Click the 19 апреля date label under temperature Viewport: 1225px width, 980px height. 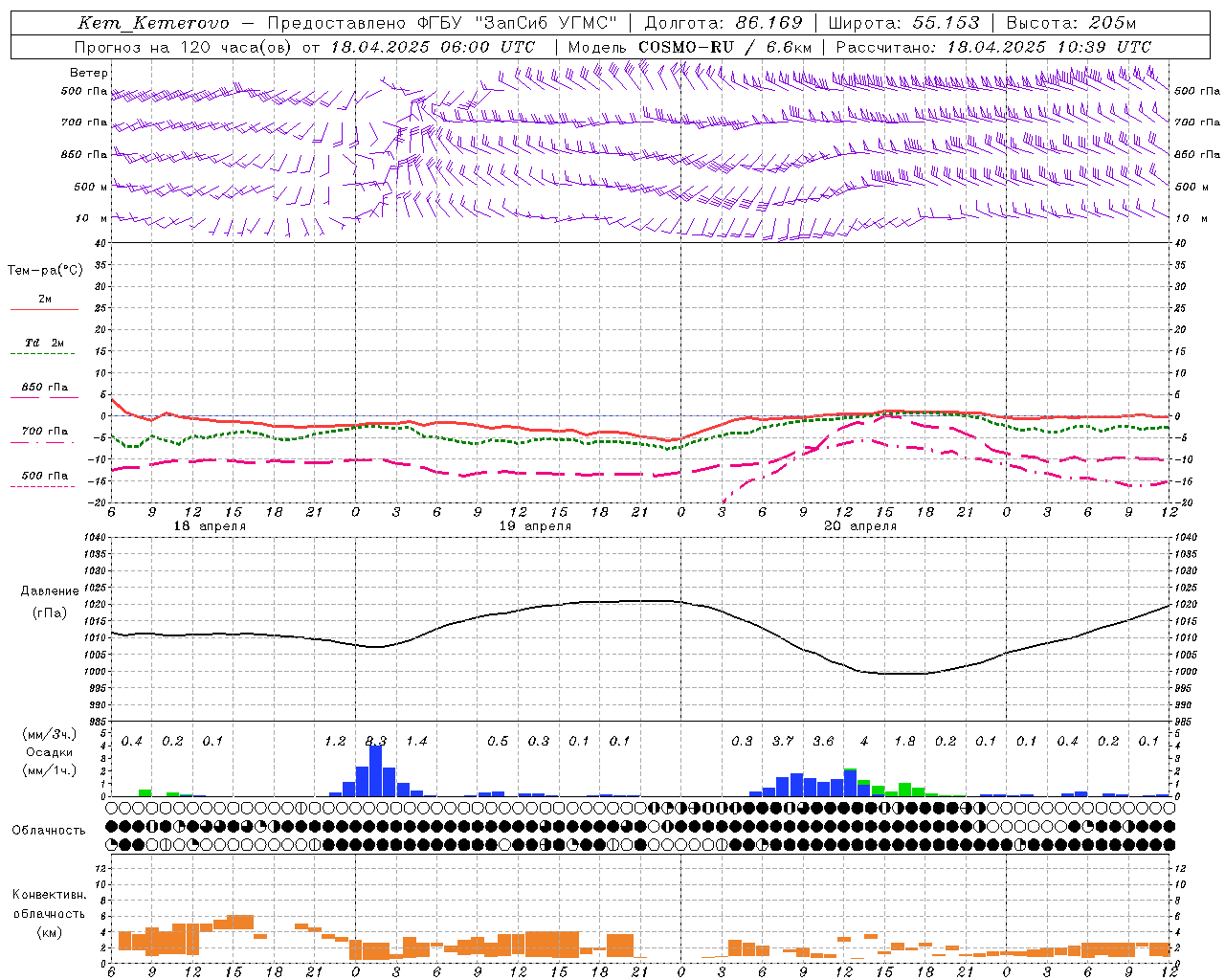coord(535,526)
